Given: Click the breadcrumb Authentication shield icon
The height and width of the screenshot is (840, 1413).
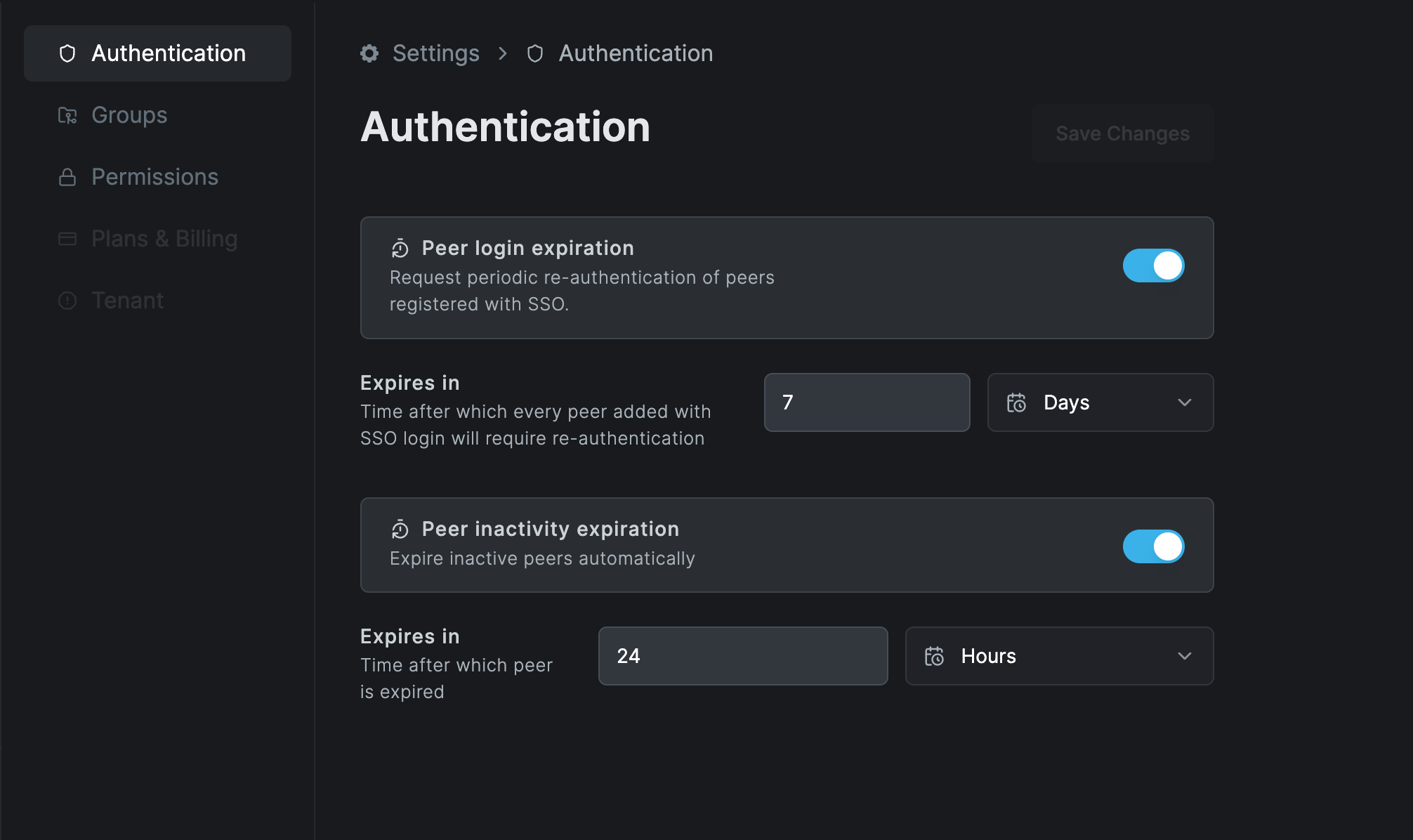Looking at the screenshot, I should click(x=535, y=53).
